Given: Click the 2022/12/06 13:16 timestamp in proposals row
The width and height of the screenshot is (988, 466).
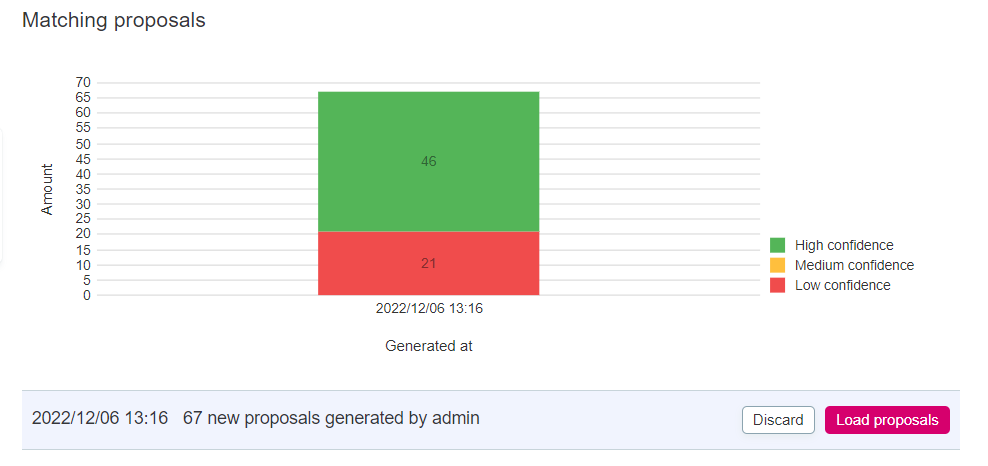Looking at the screenshot, I should coord(99,418).
